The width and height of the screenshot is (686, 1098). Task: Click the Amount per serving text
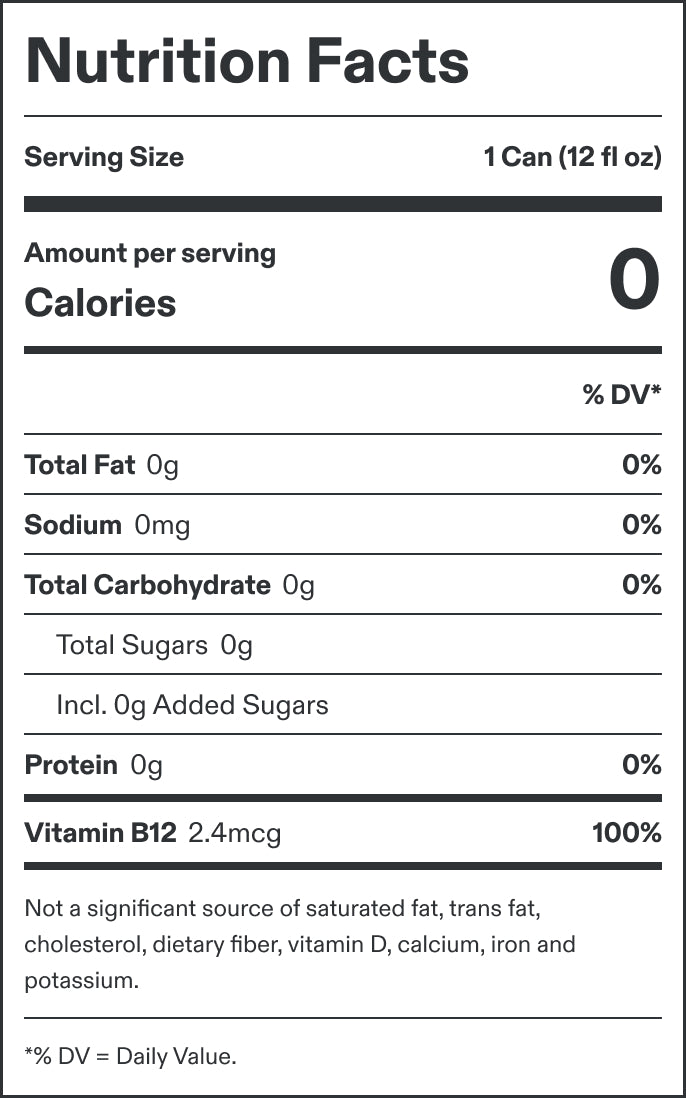point(150,253)
